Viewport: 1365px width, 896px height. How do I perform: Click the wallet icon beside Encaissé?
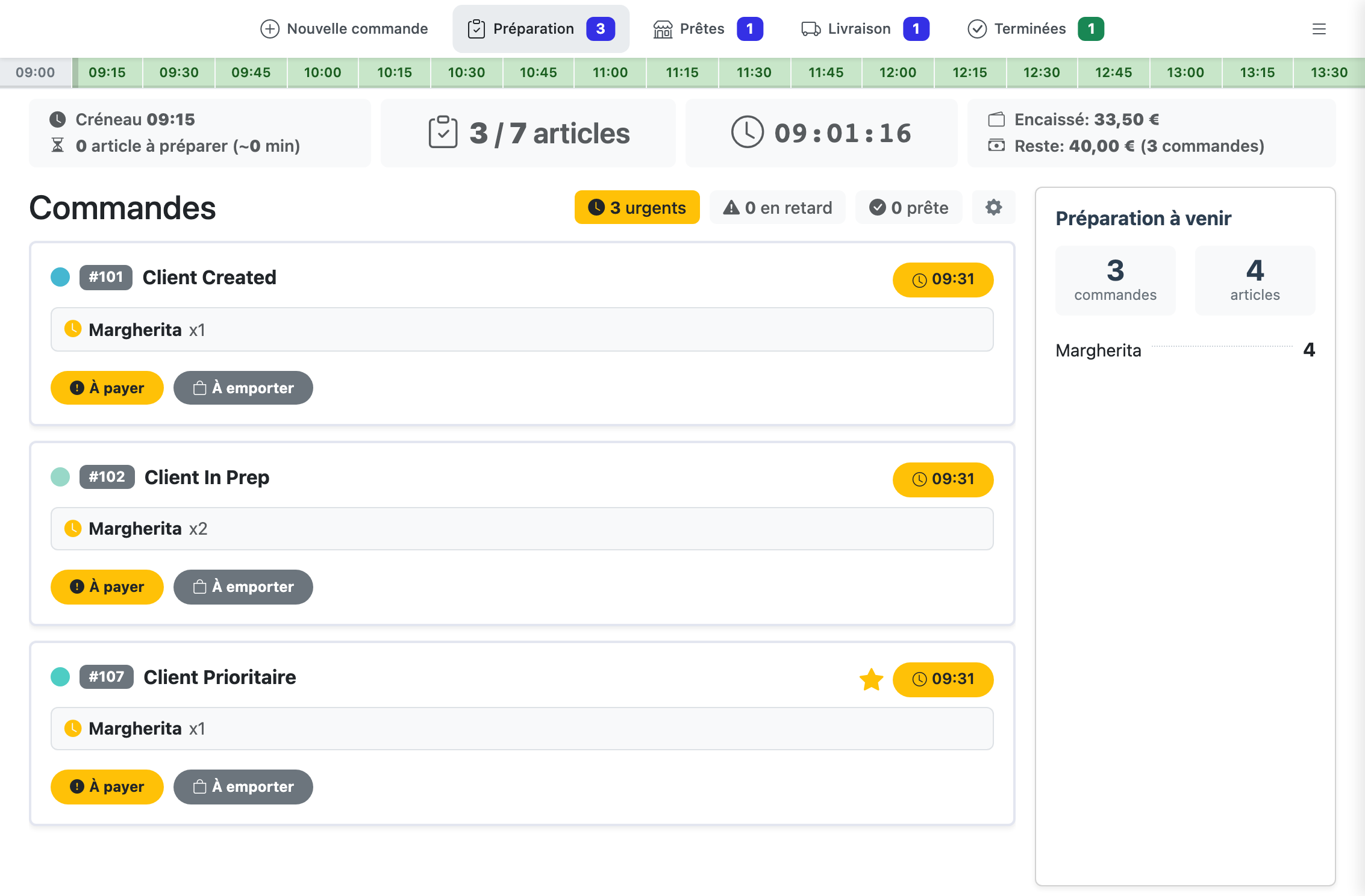pos(996,119)
